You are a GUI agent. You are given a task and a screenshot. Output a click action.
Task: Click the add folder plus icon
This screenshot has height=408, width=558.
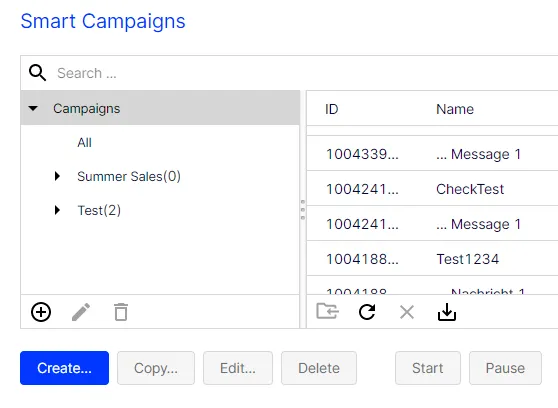(x=41, y=312)
